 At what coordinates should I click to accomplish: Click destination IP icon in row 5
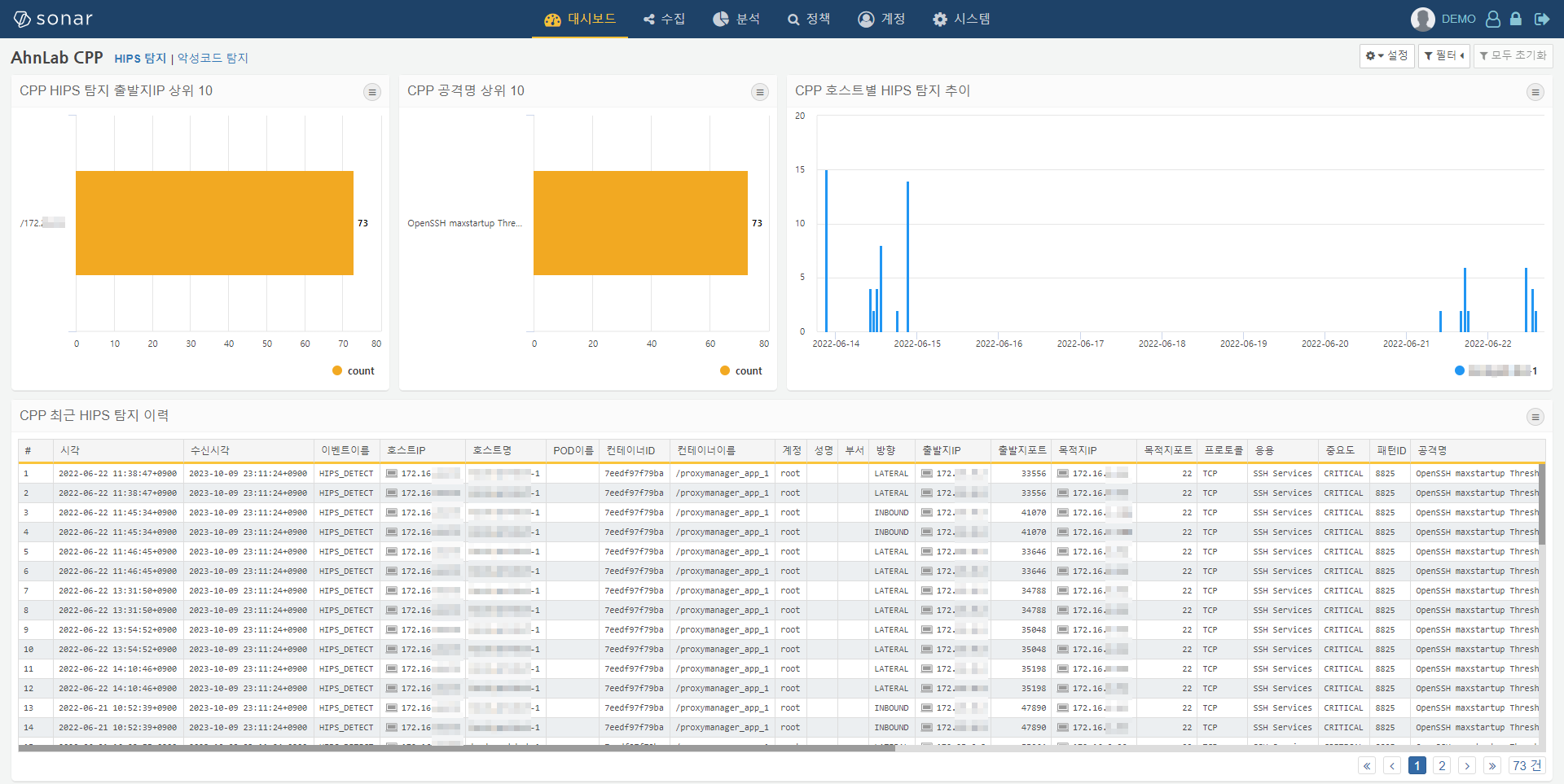coord(1063,551)
